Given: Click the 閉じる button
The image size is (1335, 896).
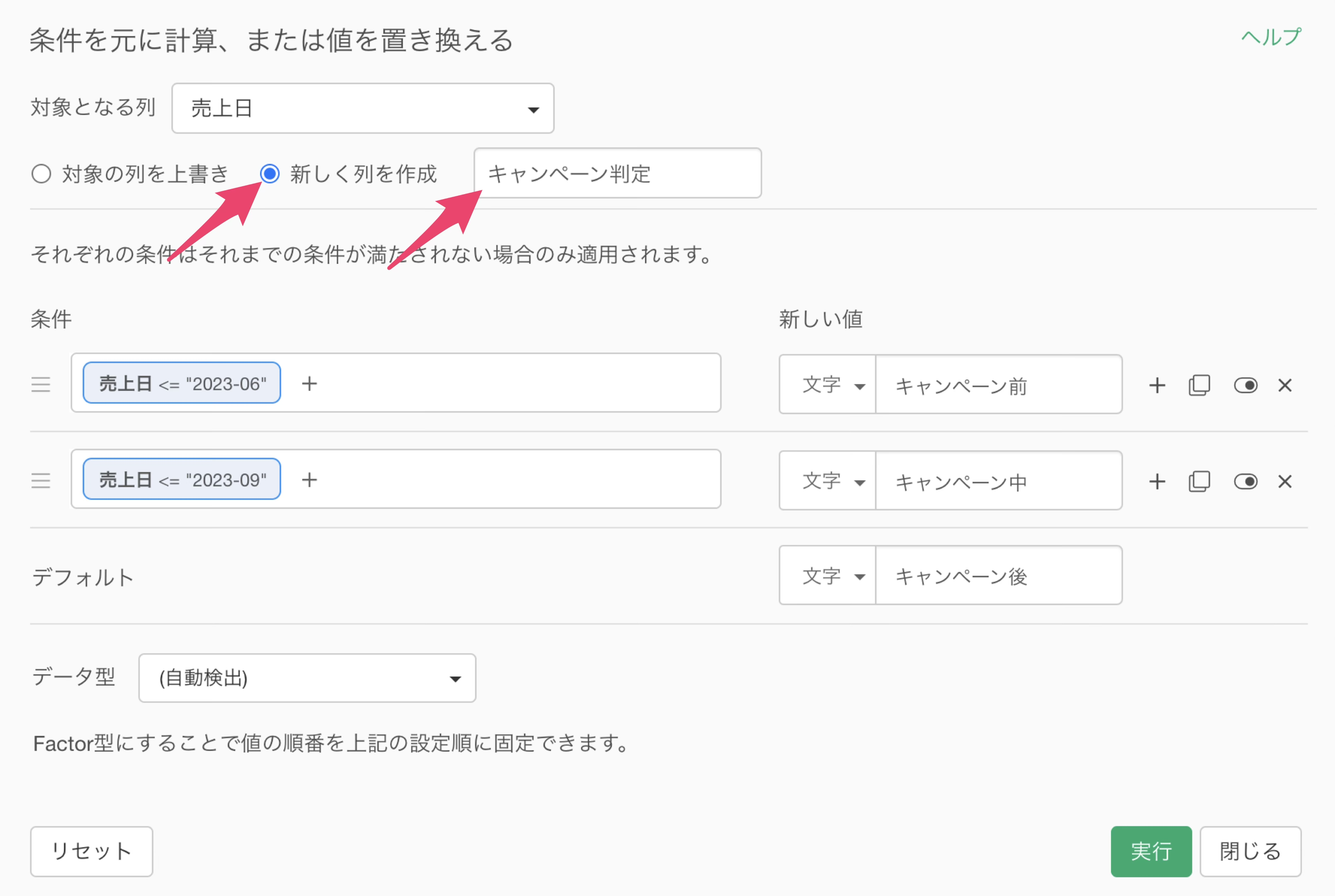Looking at the screenshot, I should [1250, 851].
